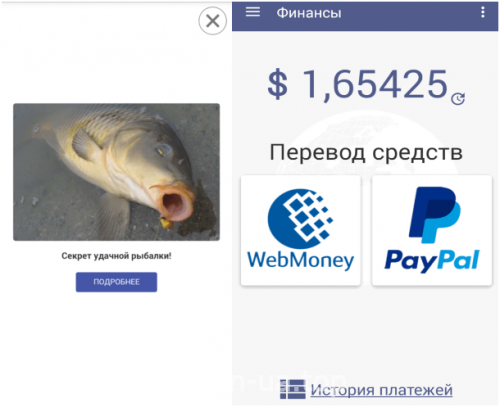Click the ПОДРОБНЕЕ button
This screenshot has height=407, width=500.
(116, 282)
